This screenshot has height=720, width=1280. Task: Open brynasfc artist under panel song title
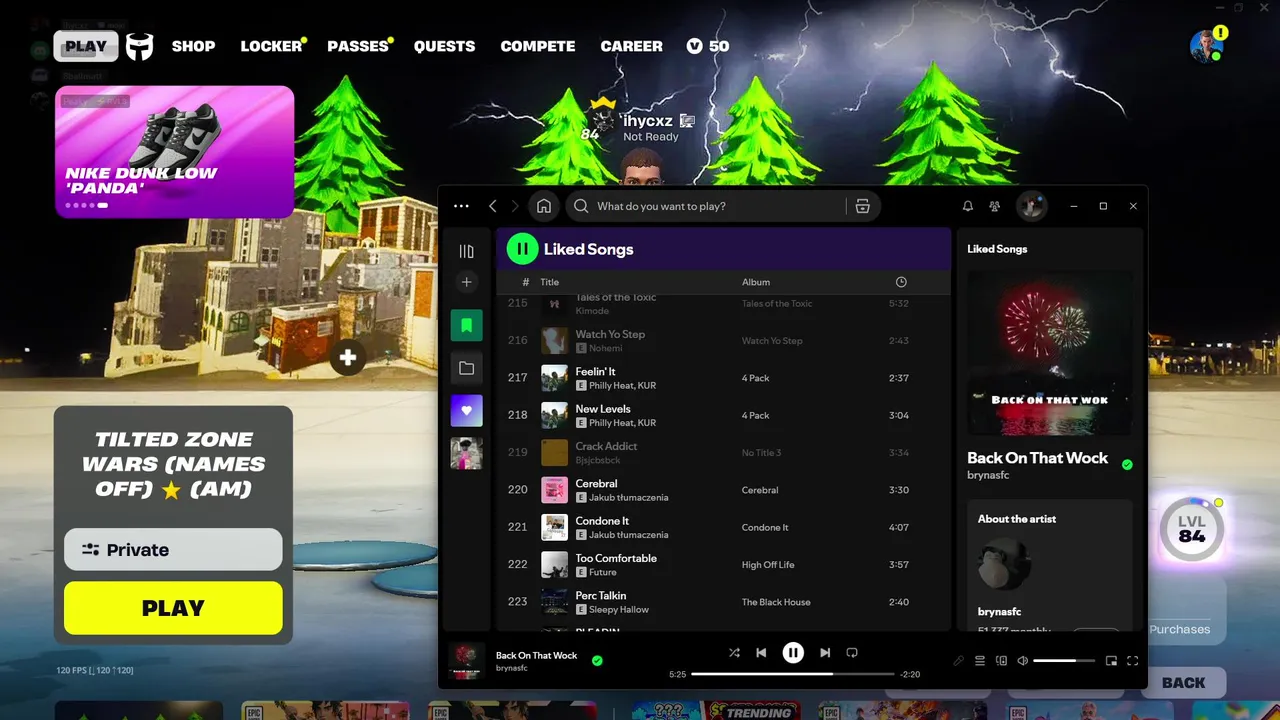click(988, 475)
